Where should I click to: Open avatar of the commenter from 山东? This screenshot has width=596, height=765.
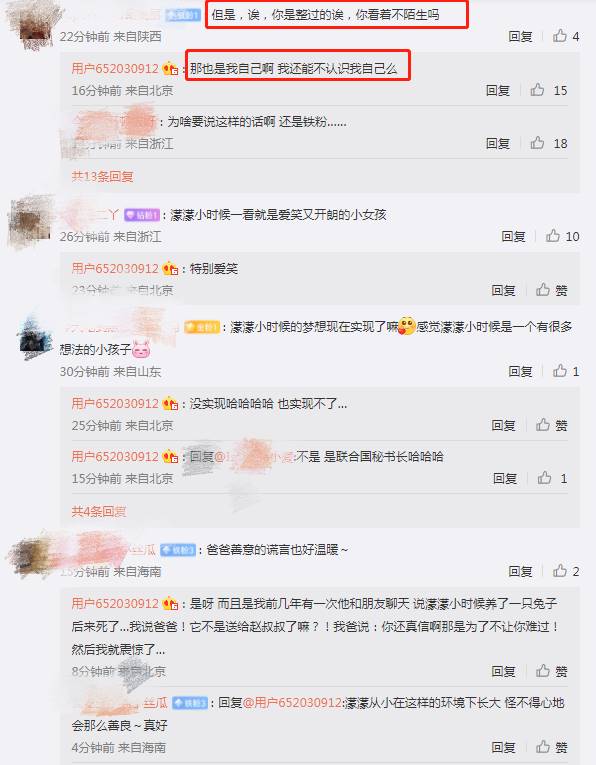pos(35,336)
